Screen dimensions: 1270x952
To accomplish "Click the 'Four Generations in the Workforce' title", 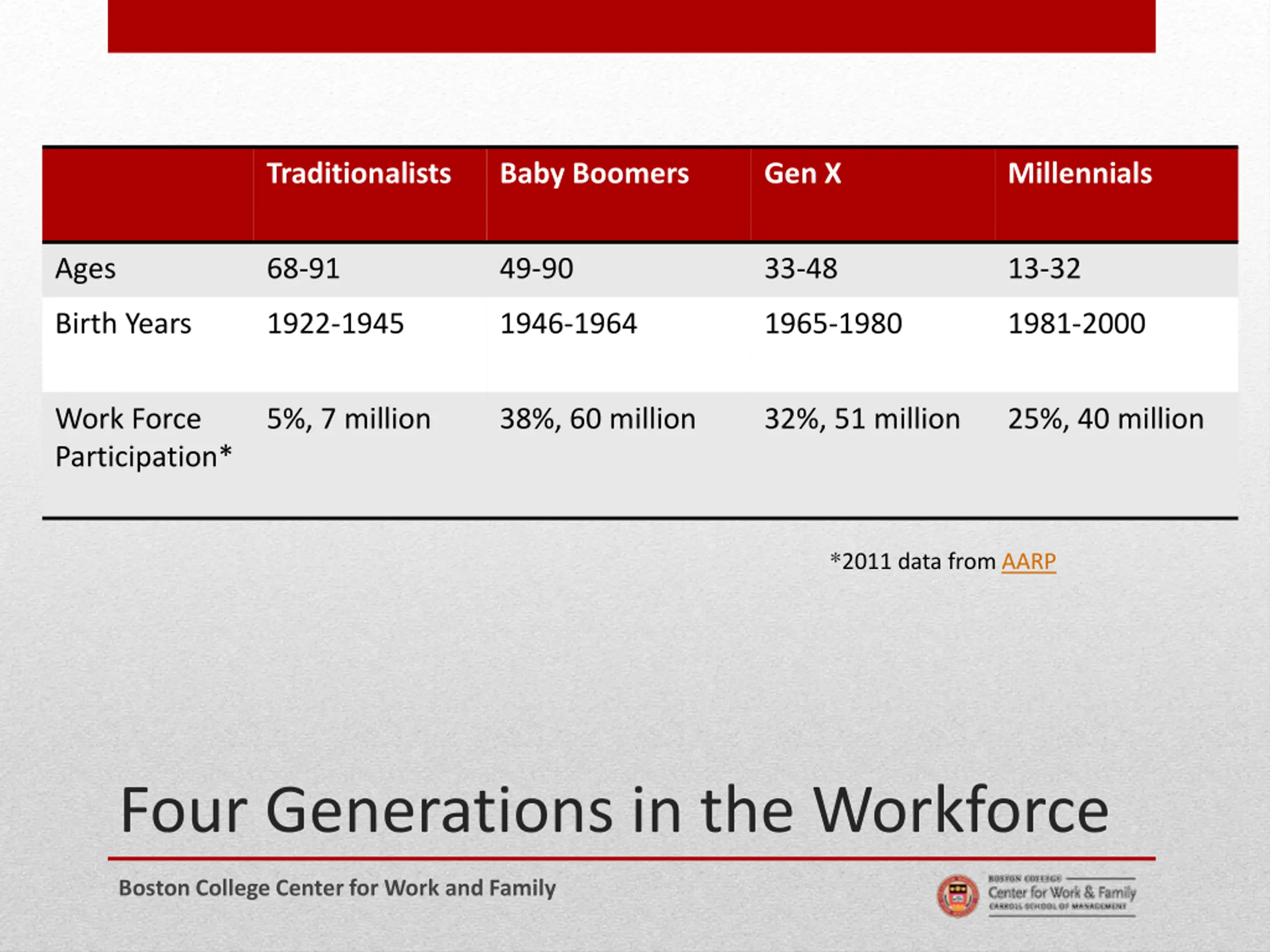I will click(x=614, y=810).
